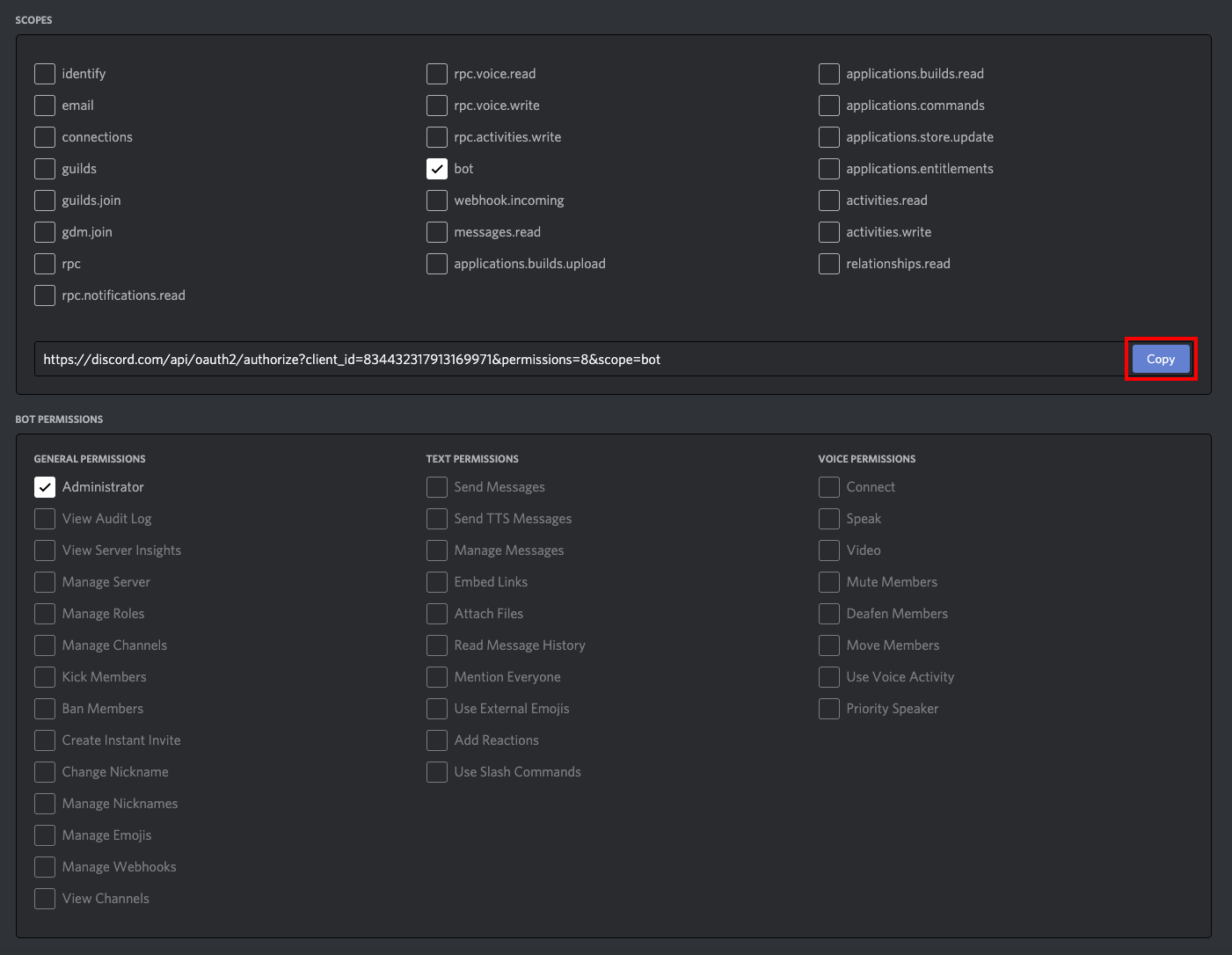Enable the email scope checkbox
Image resolution: width=1232 pixels, height=955 pixels.
(x=45, y=106)
